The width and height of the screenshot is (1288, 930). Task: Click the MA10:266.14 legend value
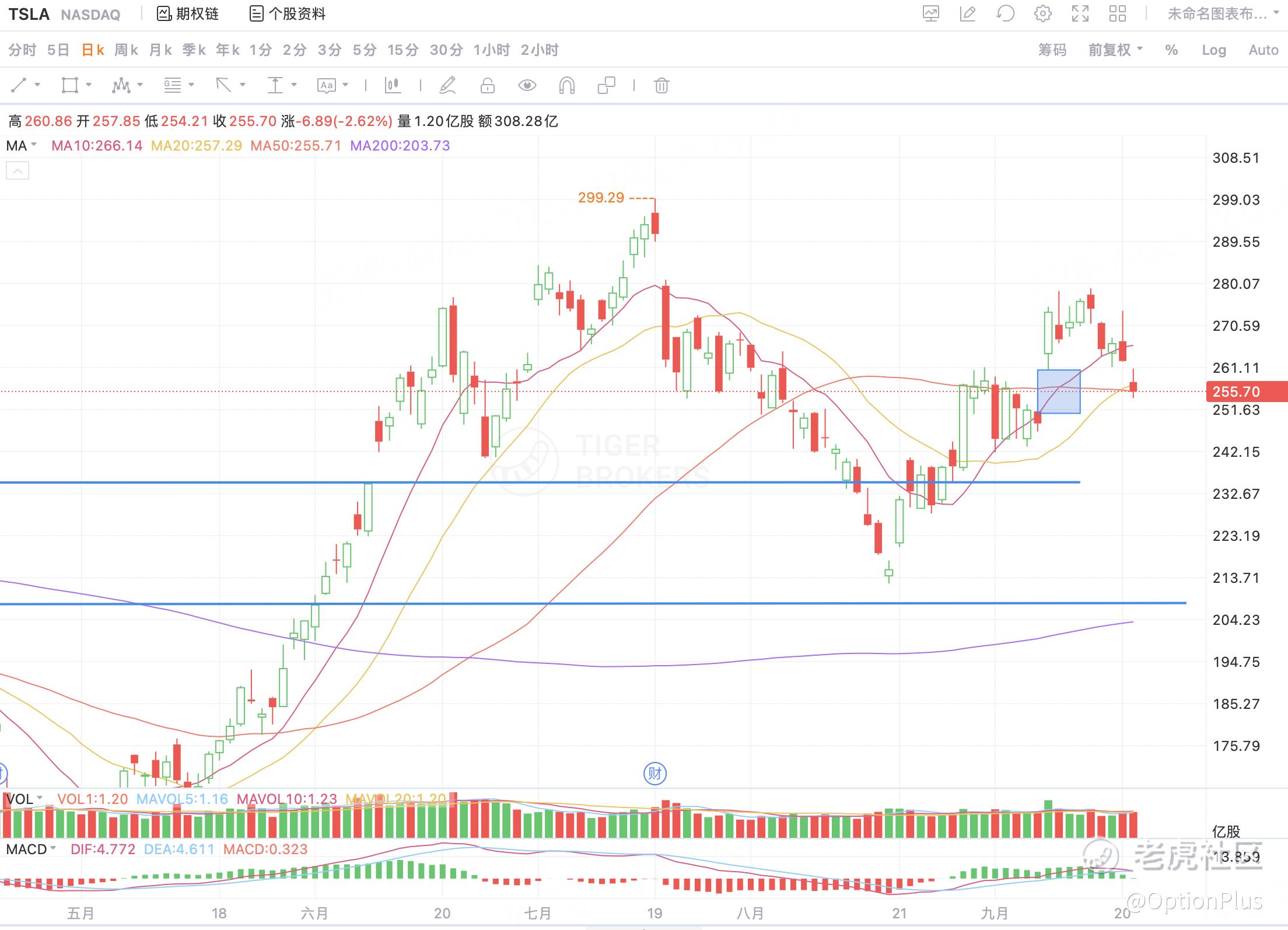[97, 146]
